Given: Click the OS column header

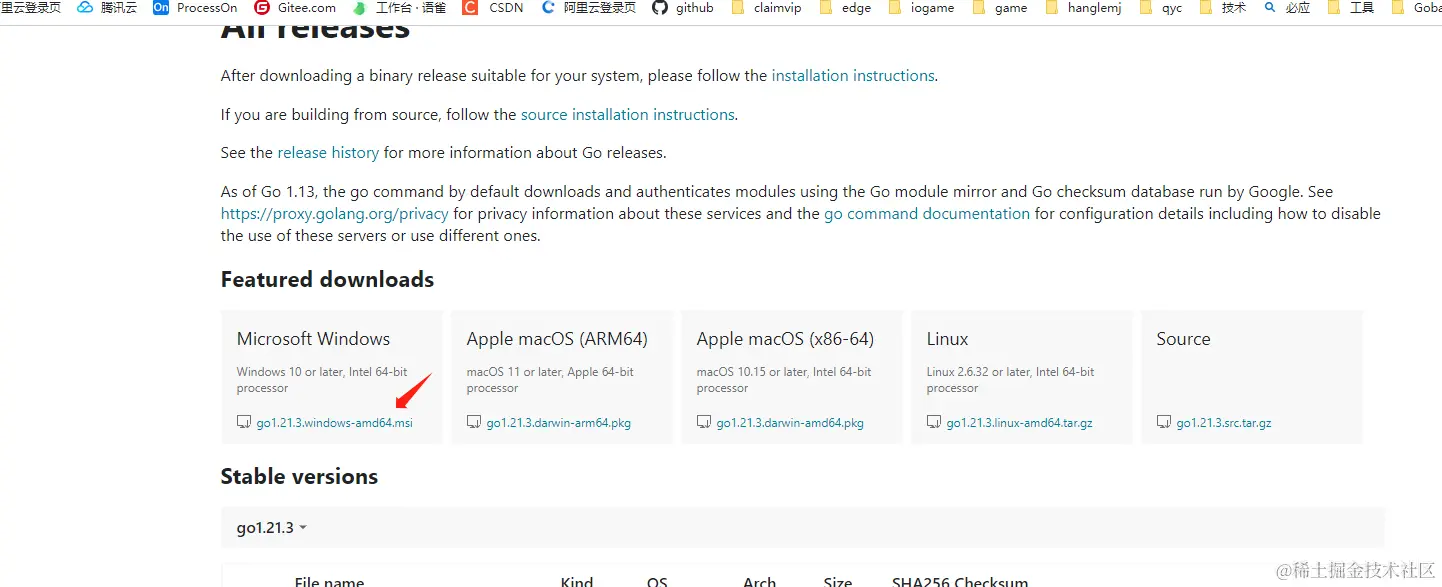Looking at the screenshot, I should [657, 582].
